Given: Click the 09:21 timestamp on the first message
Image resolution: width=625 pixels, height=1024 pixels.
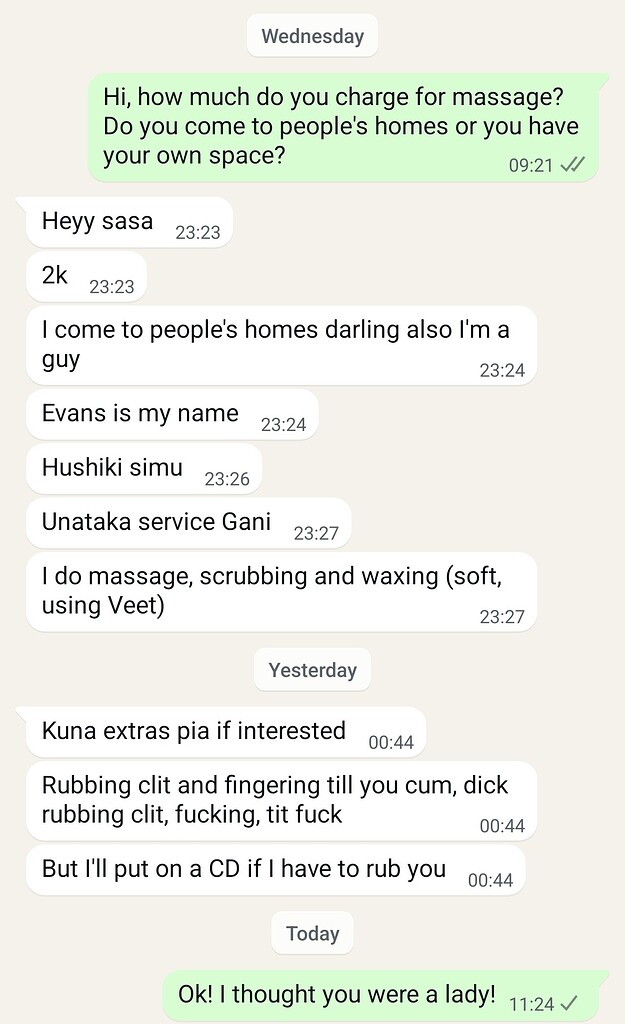Looking at the screenshot, I should tap(531, 165).
